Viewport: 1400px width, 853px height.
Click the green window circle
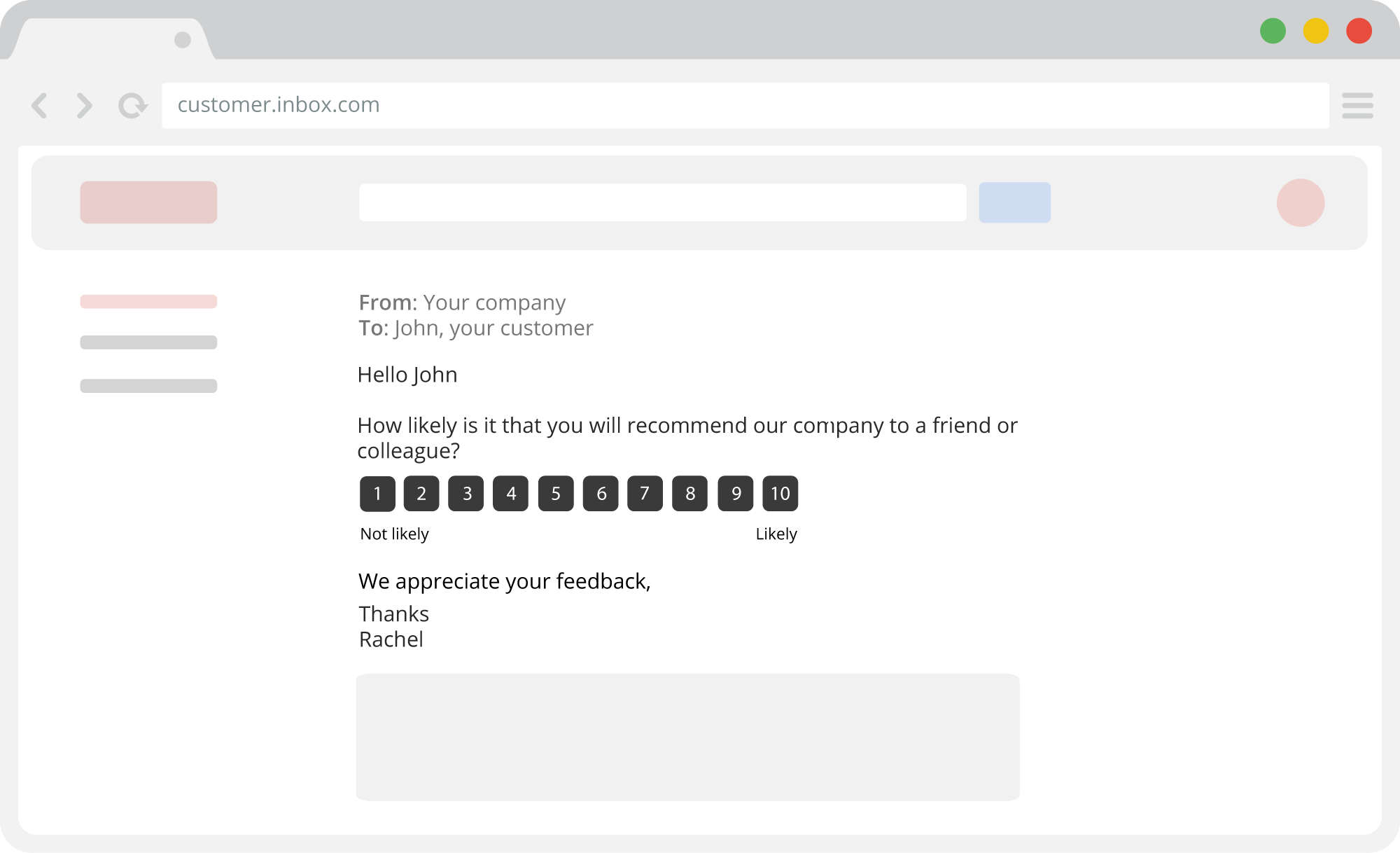pyautogui.click(x=1273, y=31)
